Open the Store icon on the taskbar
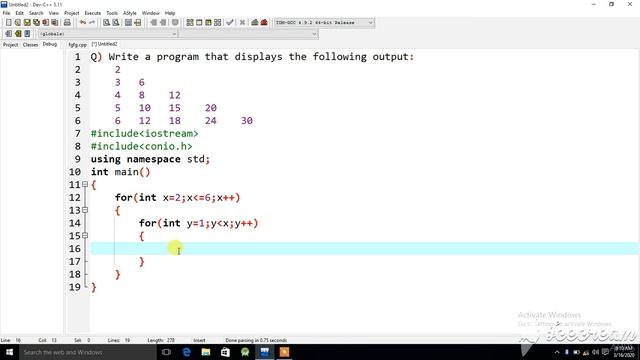This screenshot has height=360, width=640. tap(225, 352)
